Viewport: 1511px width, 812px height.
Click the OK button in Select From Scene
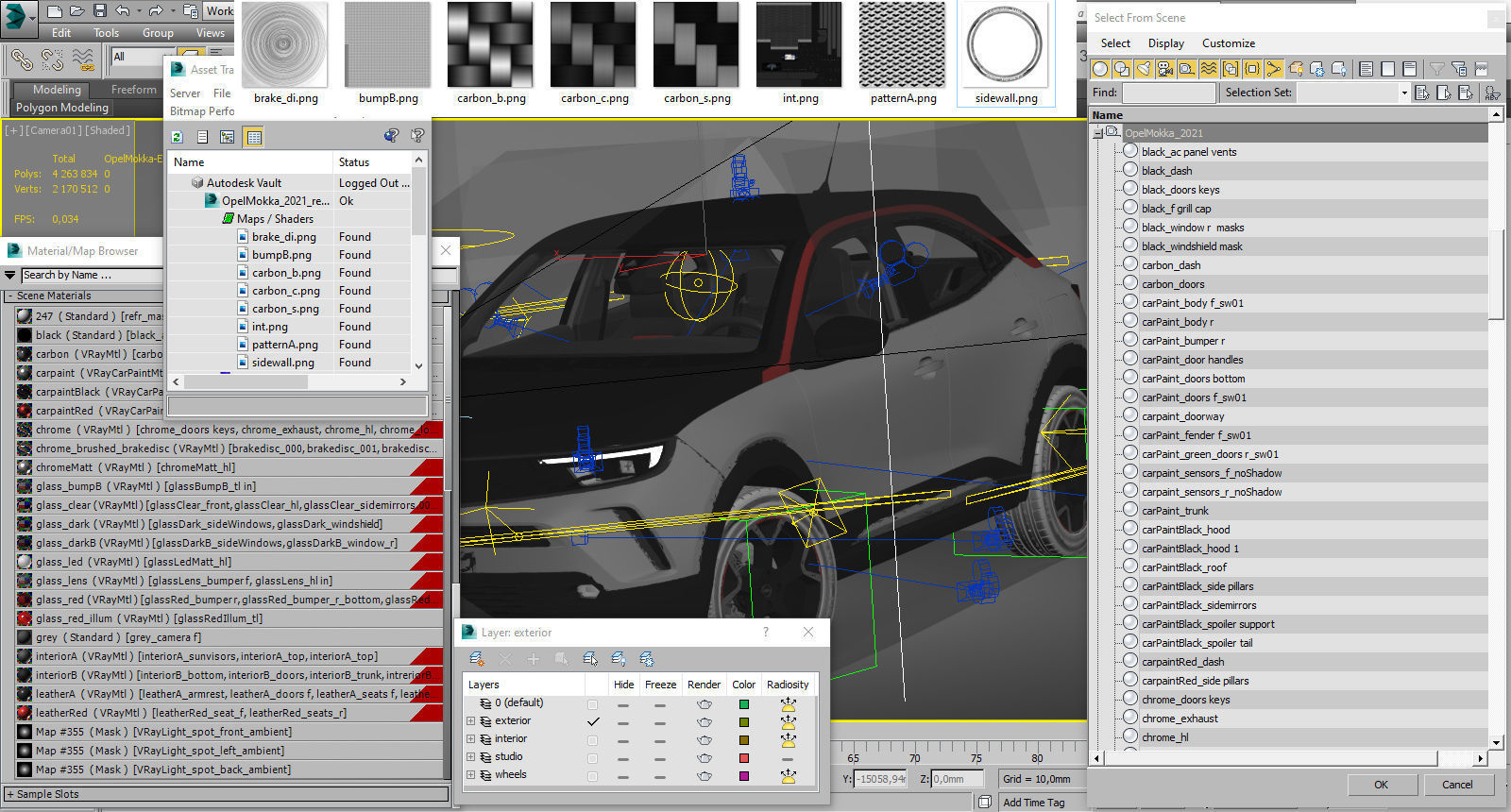click(1381, 785)
